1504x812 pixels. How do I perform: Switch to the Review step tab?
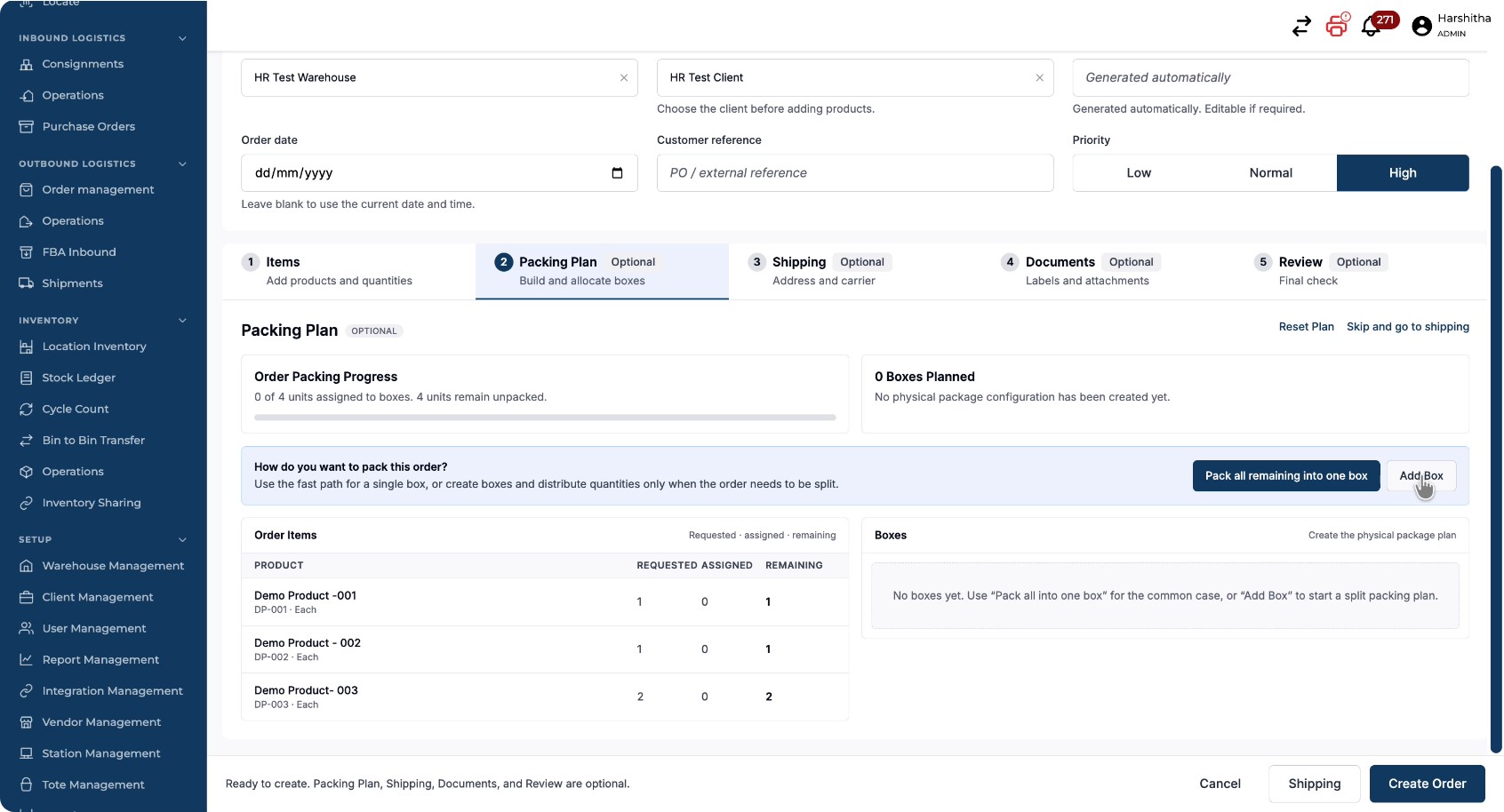[x=1361, y=271]
